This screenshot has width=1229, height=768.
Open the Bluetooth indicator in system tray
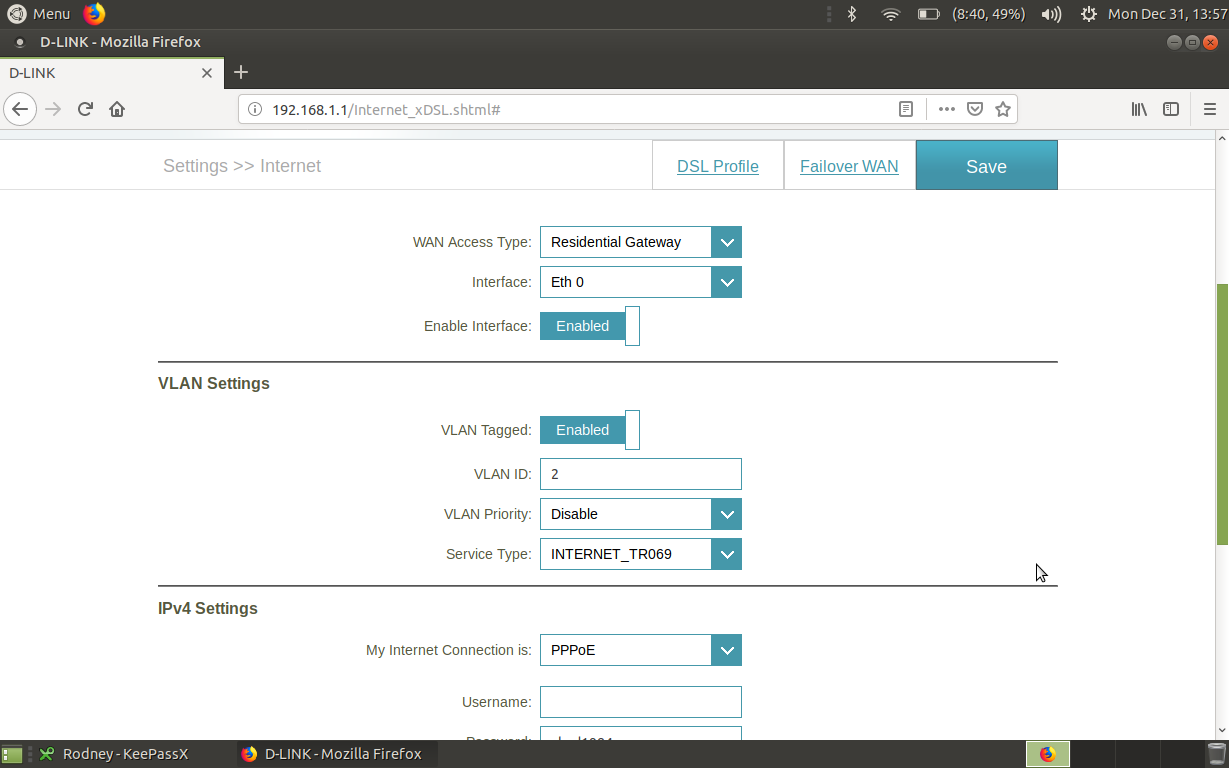pos(852,14)
